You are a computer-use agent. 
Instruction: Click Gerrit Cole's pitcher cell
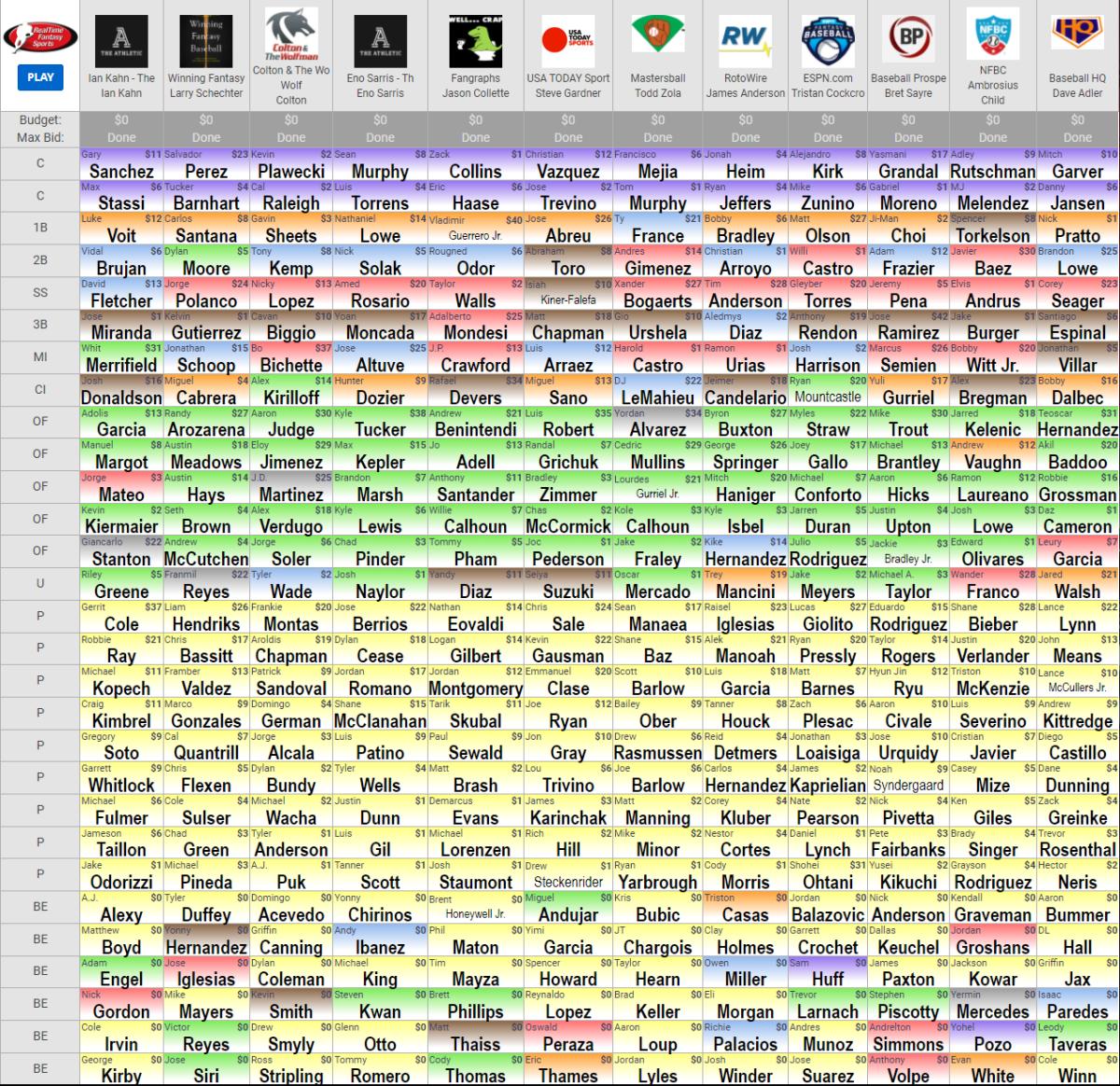pyautogui.click(x=121, y=617)
